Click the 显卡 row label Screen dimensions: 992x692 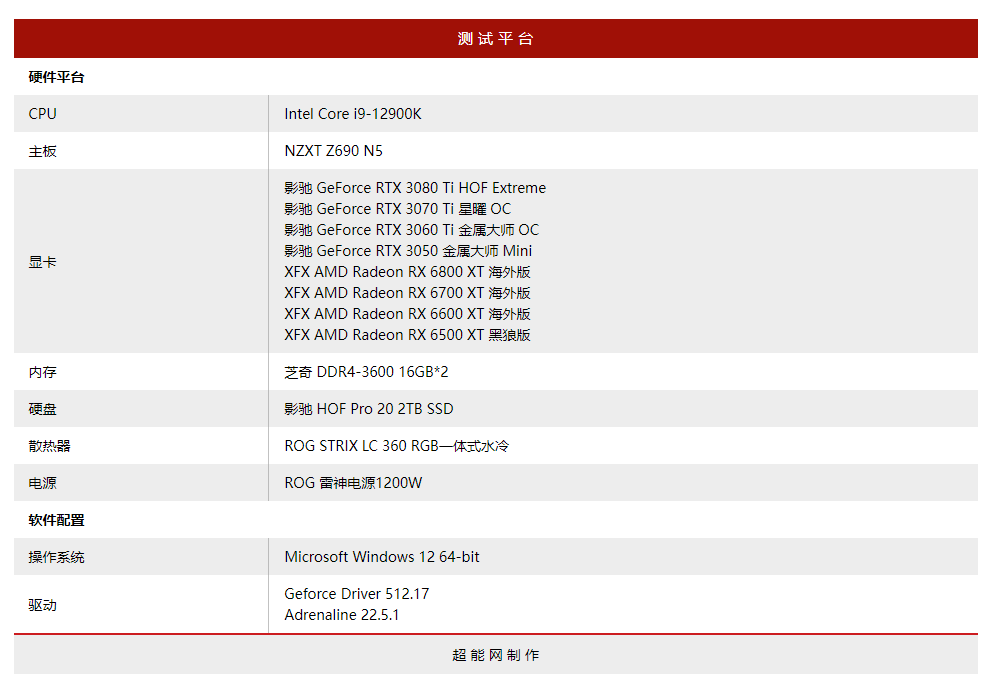(42, 262)
